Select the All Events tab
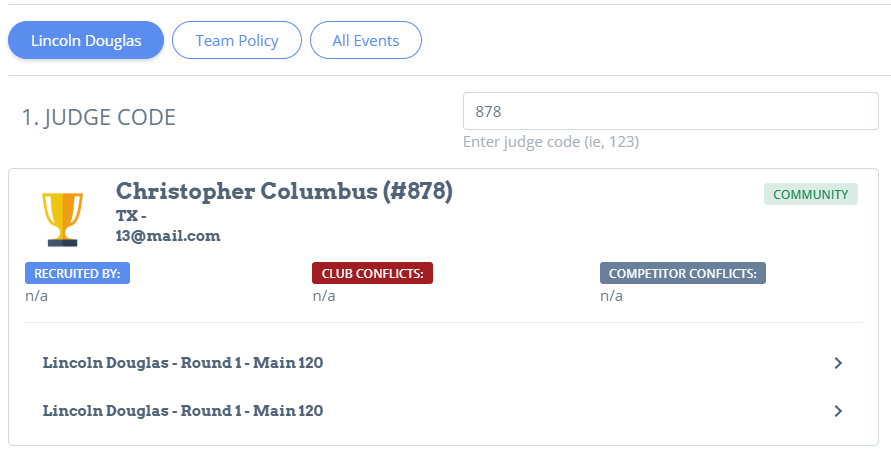891x474 pixels. 366,40
